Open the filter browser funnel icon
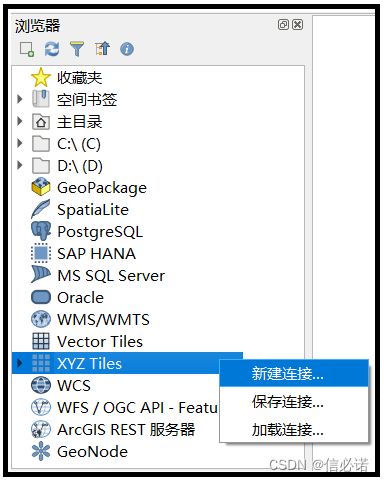This screenshot has width=384, height=481. pos(77,49)
